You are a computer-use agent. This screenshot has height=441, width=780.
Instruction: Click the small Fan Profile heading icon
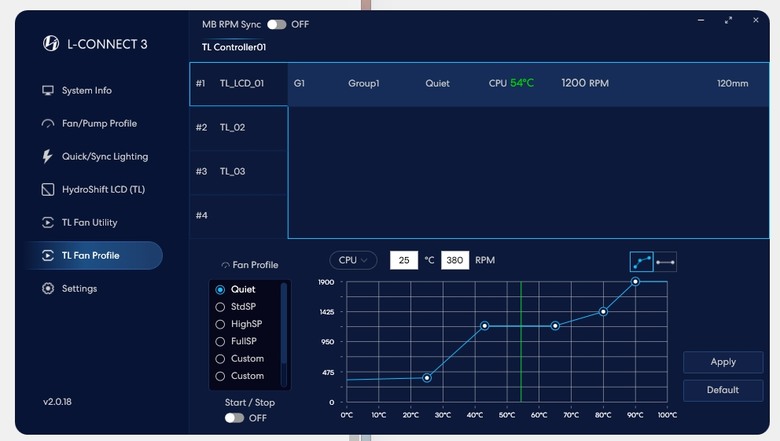coord(225,265)
